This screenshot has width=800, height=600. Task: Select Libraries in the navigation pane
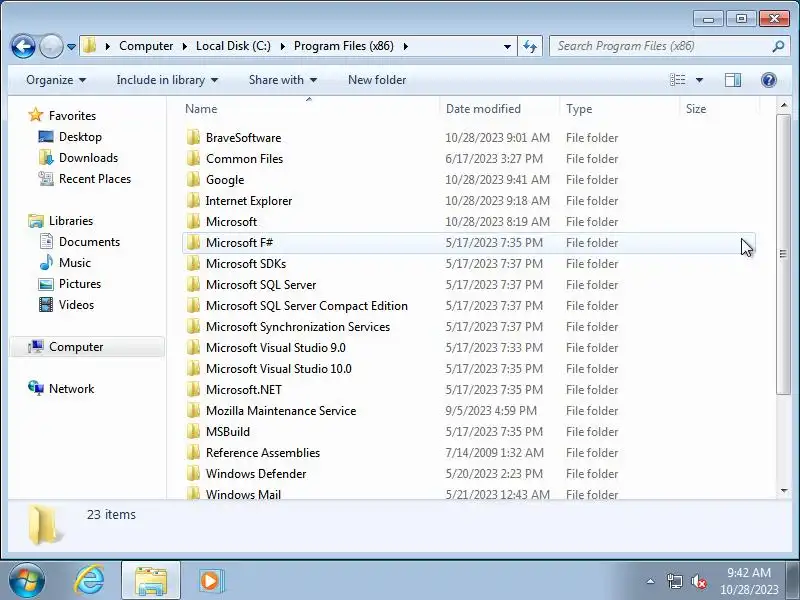[x=61, y=221]
